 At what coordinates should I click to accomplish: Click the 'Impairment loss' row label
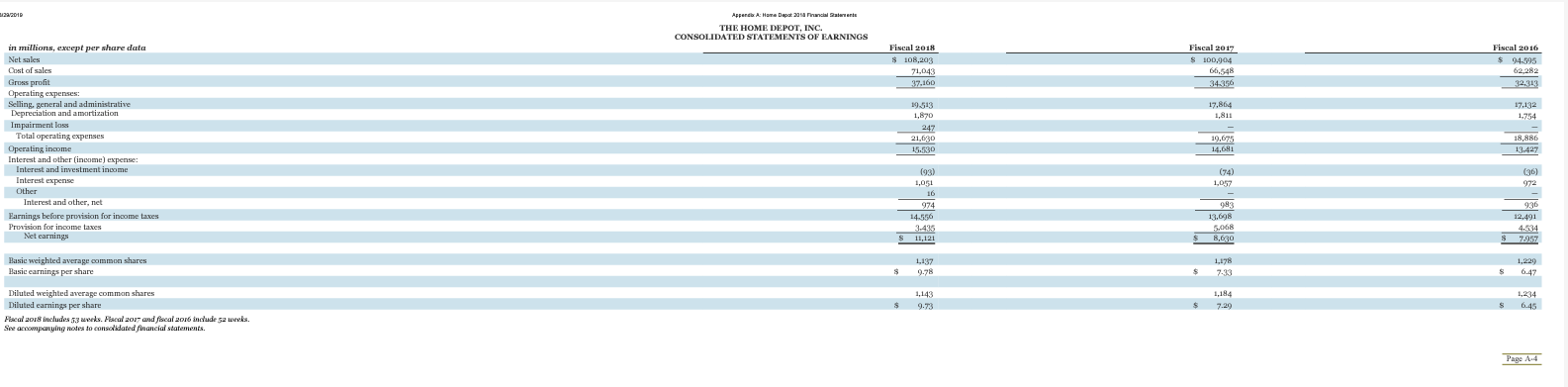(x=40, y=126)
